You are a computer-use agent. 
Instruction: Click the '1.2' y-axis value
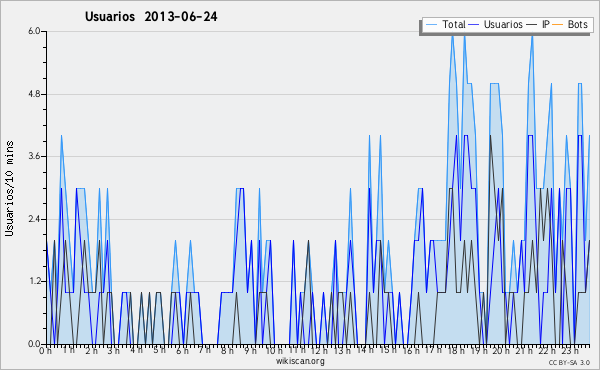tap(34, 281)
